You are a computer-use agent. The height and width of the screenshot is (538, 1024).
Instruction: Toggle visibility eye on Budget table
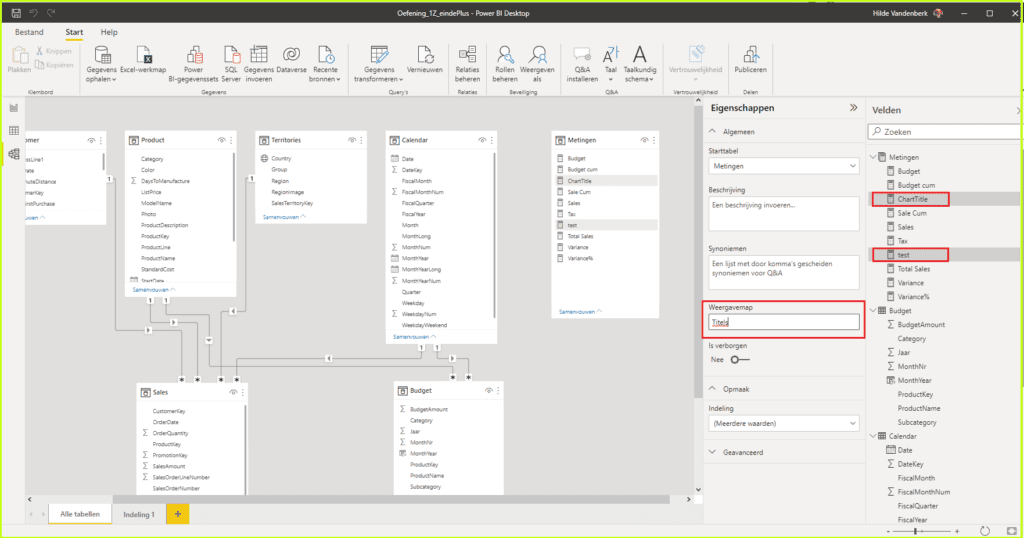pyautogui.click(x=488, y=390)
